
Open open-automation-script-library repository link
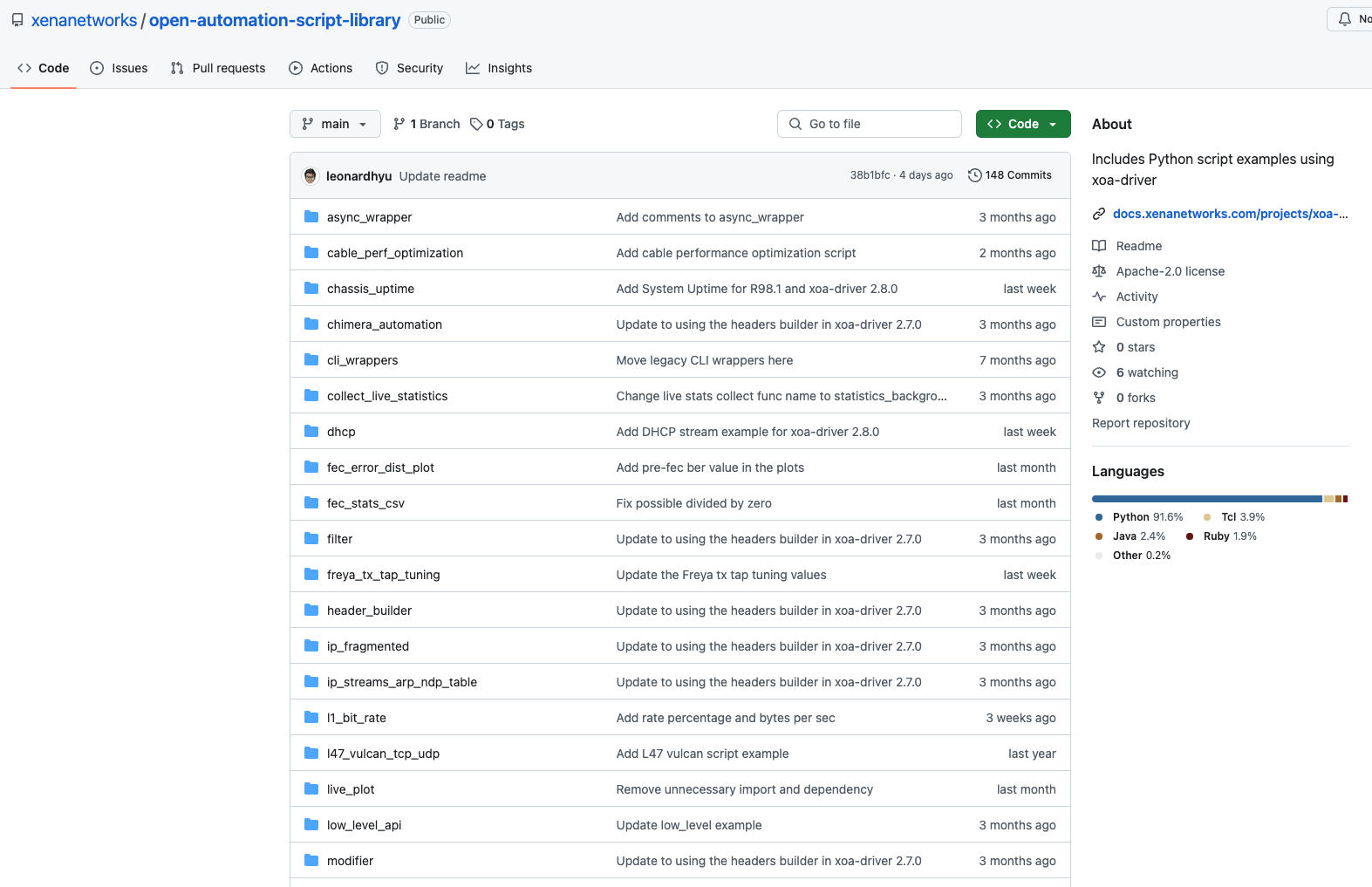[x=275, y=20]
